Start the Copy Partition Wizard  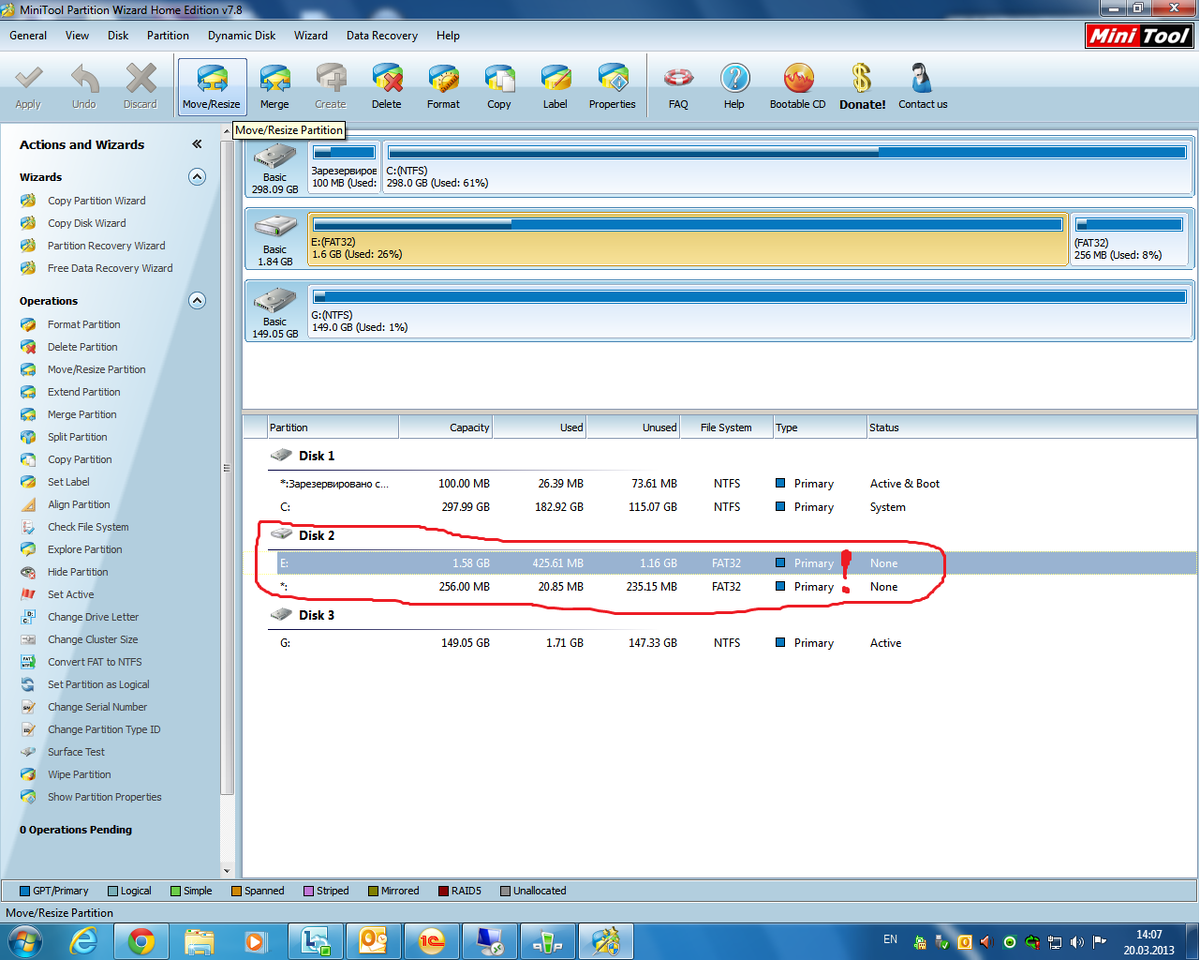pos(97,201)
